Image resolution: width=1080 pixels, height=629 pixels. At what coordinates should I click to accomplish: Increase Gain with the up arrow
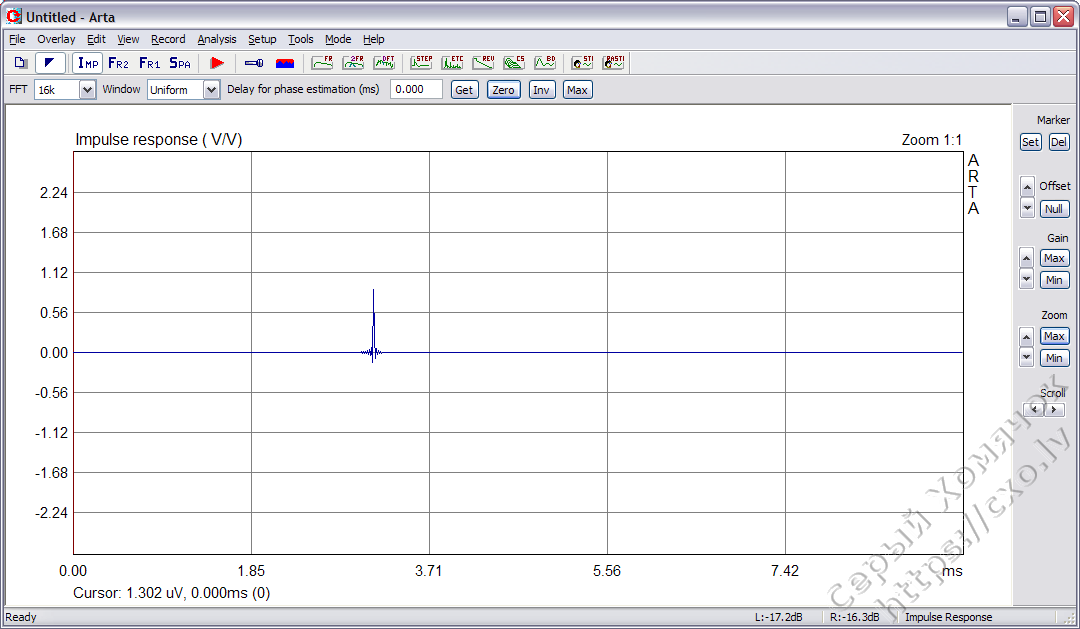point(1026,258)
